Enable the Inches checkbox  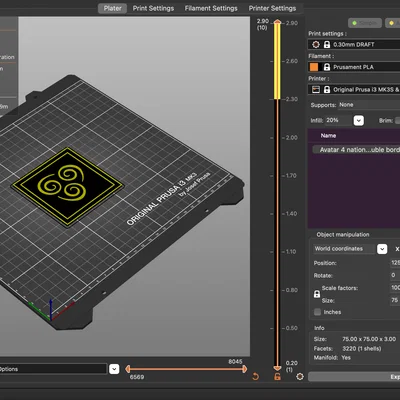[317, 312]
